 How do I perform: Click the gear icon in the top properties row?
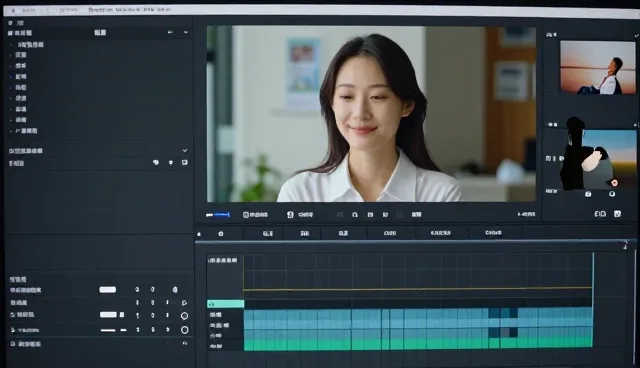[x=175, y=290]
